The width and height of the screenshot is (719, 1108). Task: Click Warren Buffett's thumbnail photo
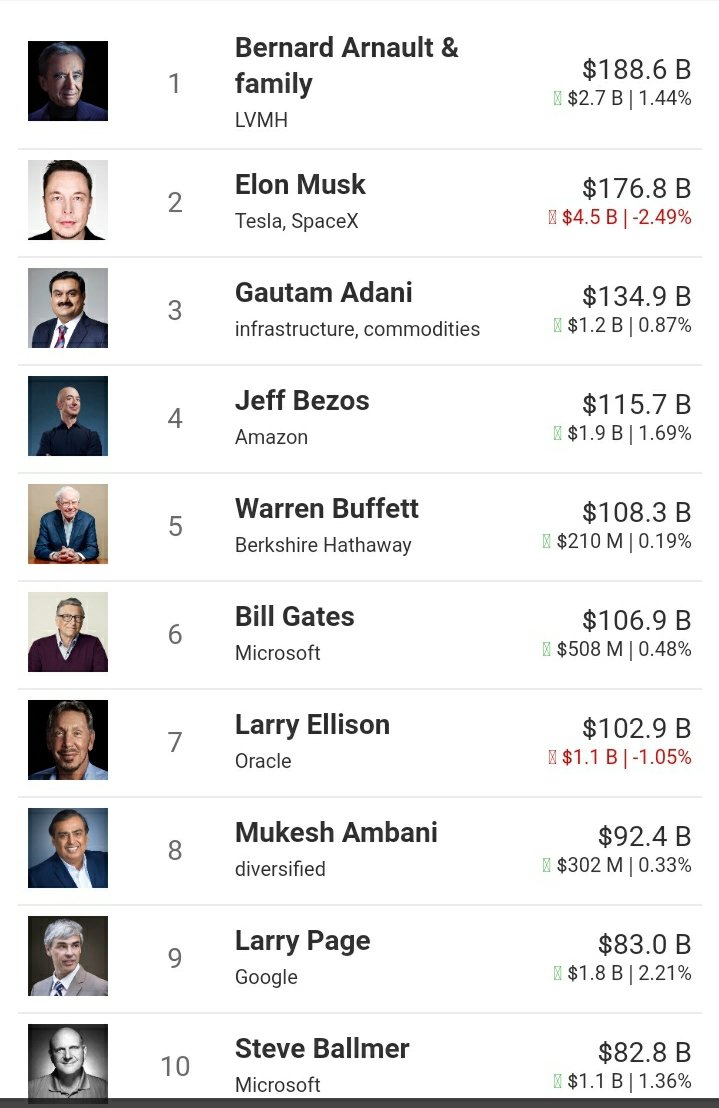click(68, 524)
